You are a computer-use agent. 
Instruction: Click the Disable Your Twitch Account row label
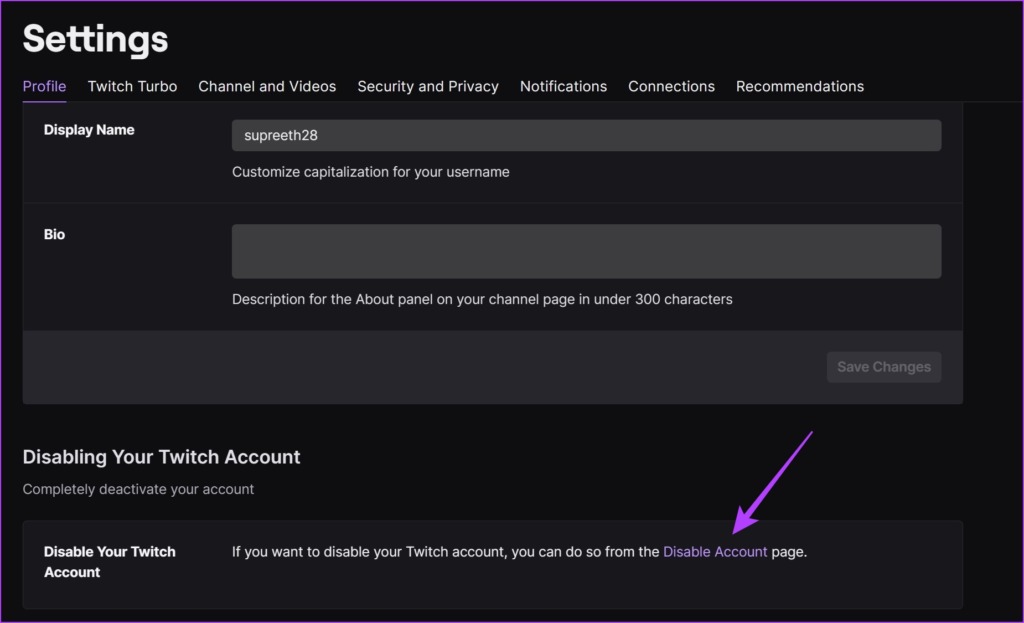110,562
